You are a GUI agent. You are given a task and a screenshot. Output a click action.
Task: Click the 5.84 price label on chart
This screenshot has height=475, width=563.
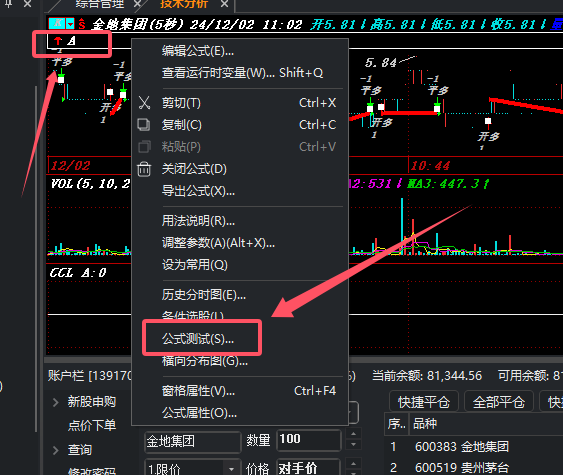380,63
